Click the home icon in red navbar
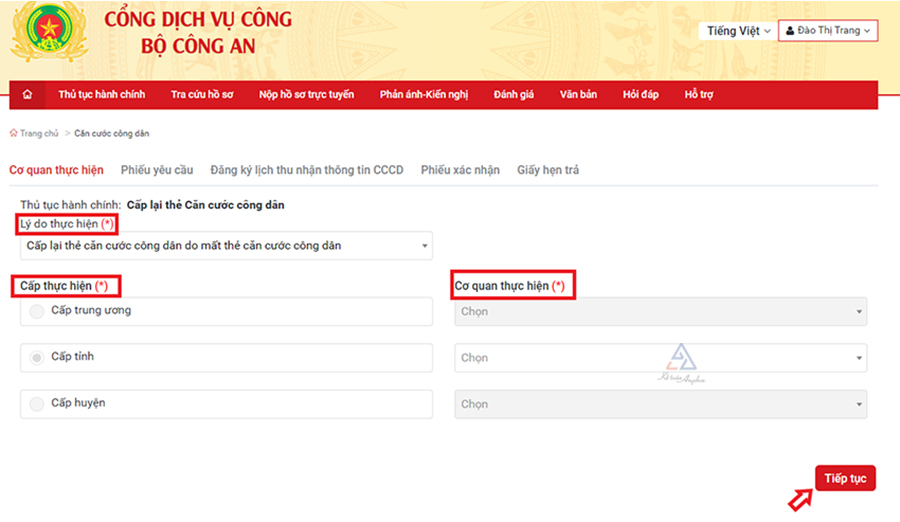 point(27,95)
